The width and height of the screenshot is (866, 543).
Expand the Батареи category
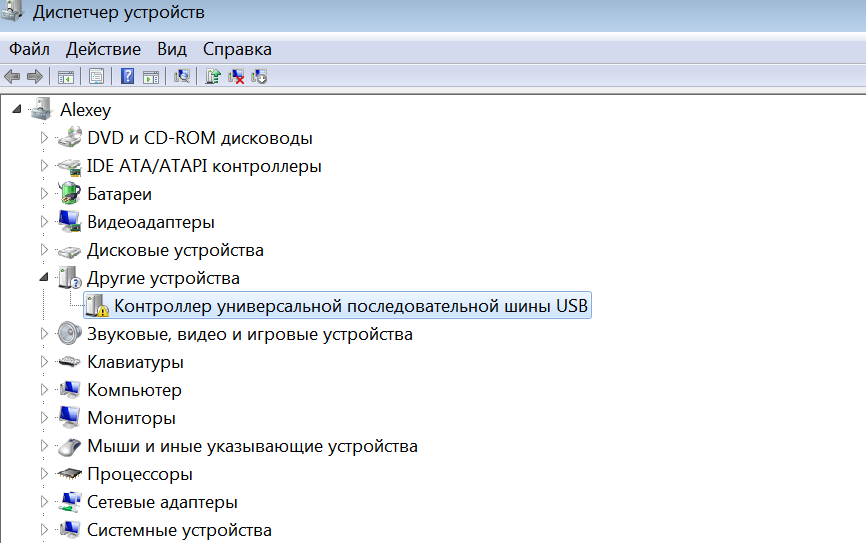(44, 193)
